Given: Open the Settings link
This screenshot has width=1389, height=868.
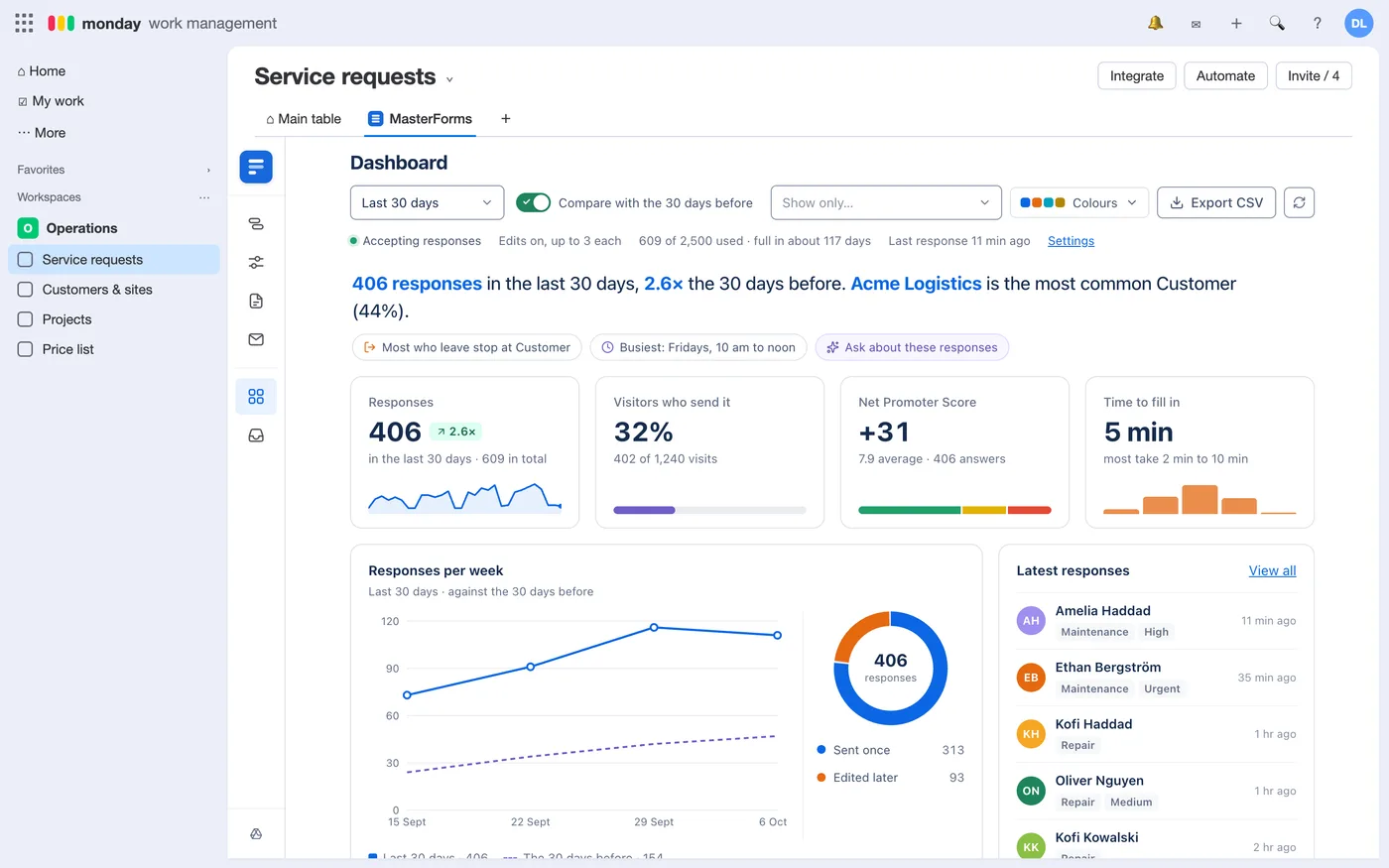Looking at the screenshot, I should tap(1071, 241).
